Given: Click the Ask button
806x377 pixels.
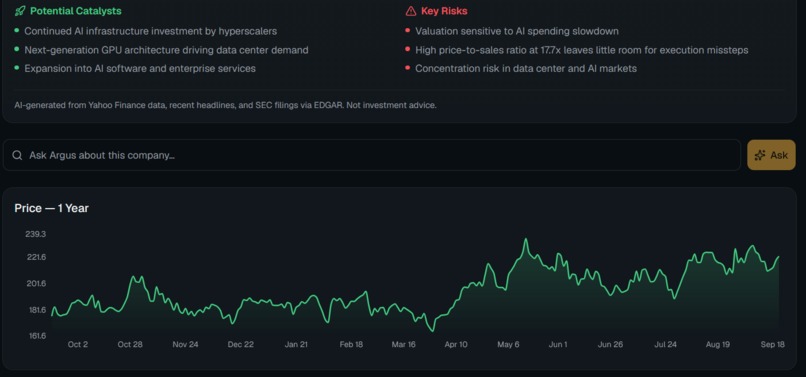Looking at the screenshot, I should pyautogui.click(x=771, y=155).
